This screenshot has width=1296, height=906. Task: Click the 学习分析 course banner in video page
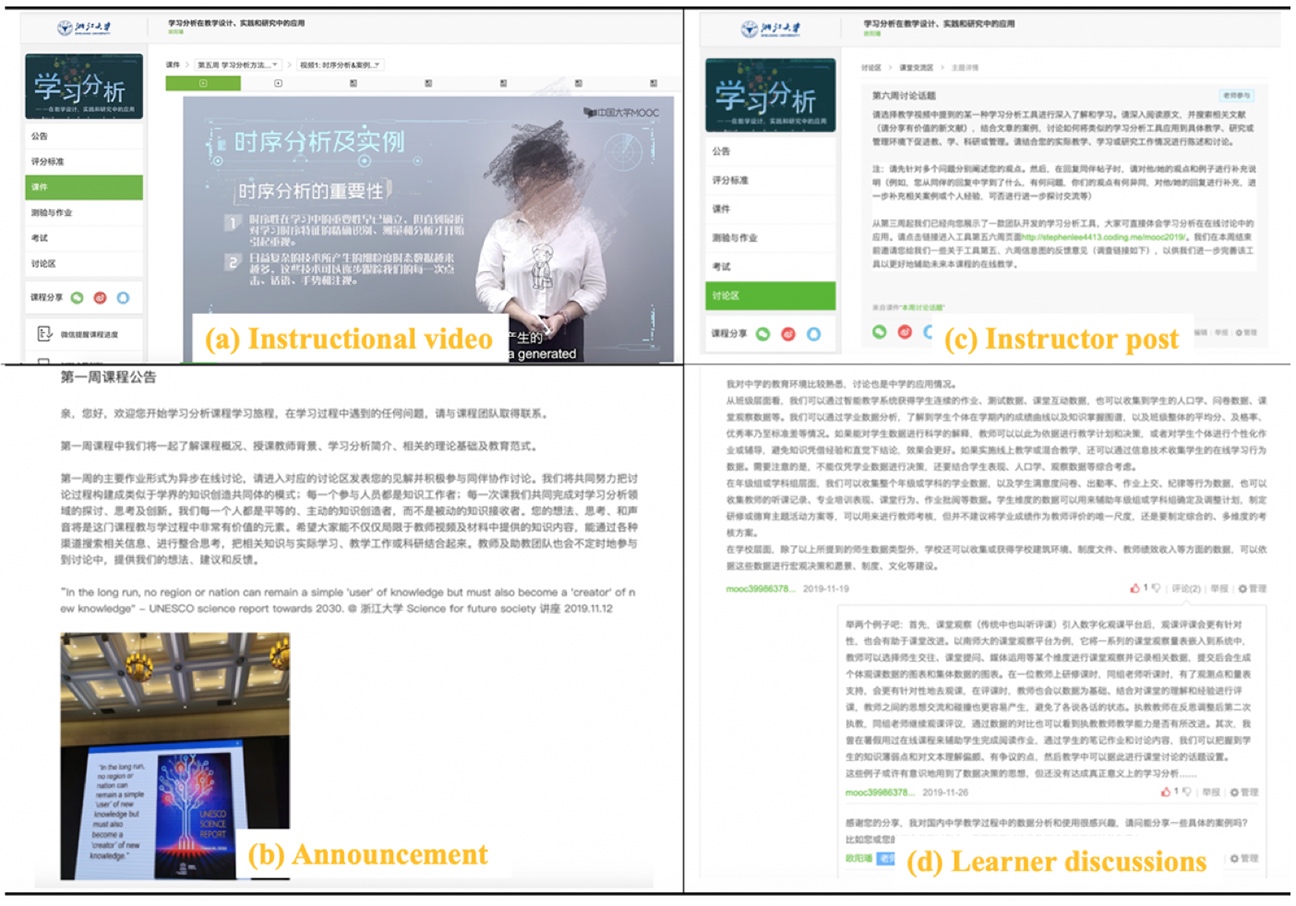84,86
